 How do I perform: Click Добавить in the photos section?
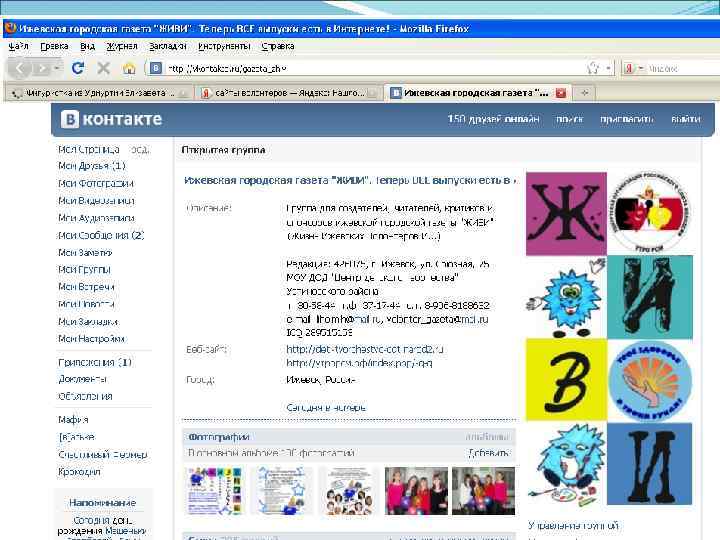point(489,453)
